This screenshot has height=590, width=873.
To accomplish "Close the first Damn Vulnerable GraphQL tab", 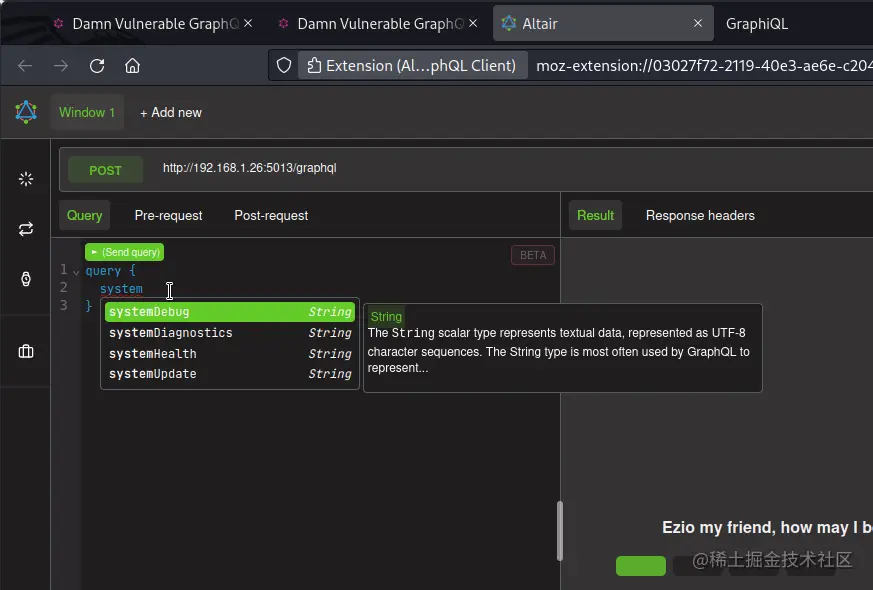I will pos(248,23).
